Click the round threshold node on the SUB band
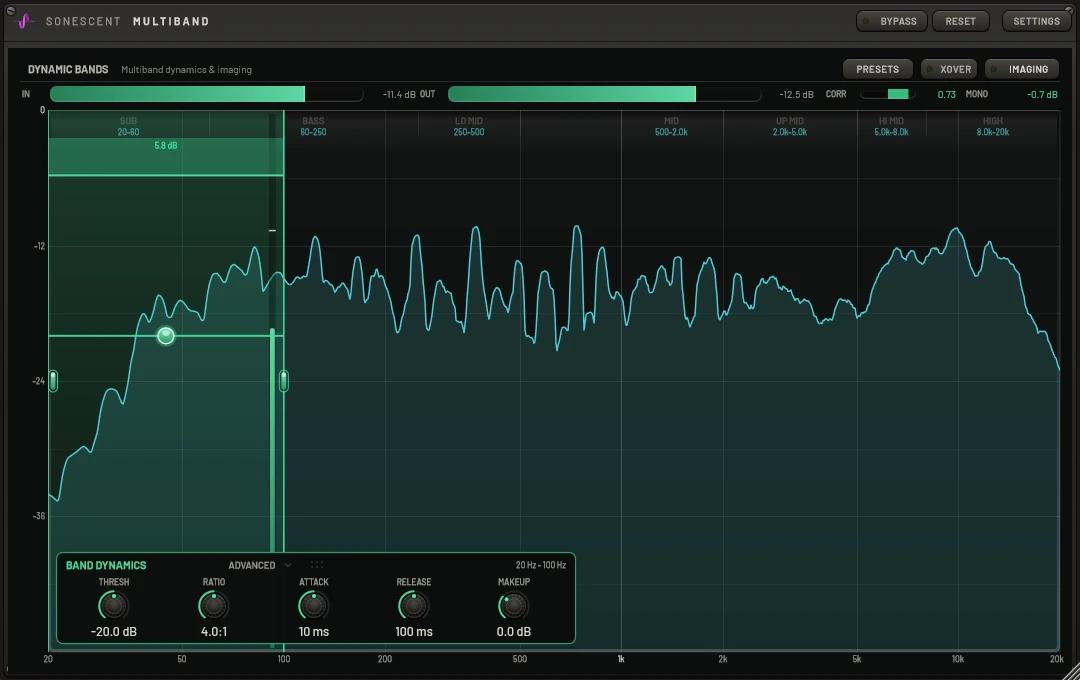 pos(165,336)
